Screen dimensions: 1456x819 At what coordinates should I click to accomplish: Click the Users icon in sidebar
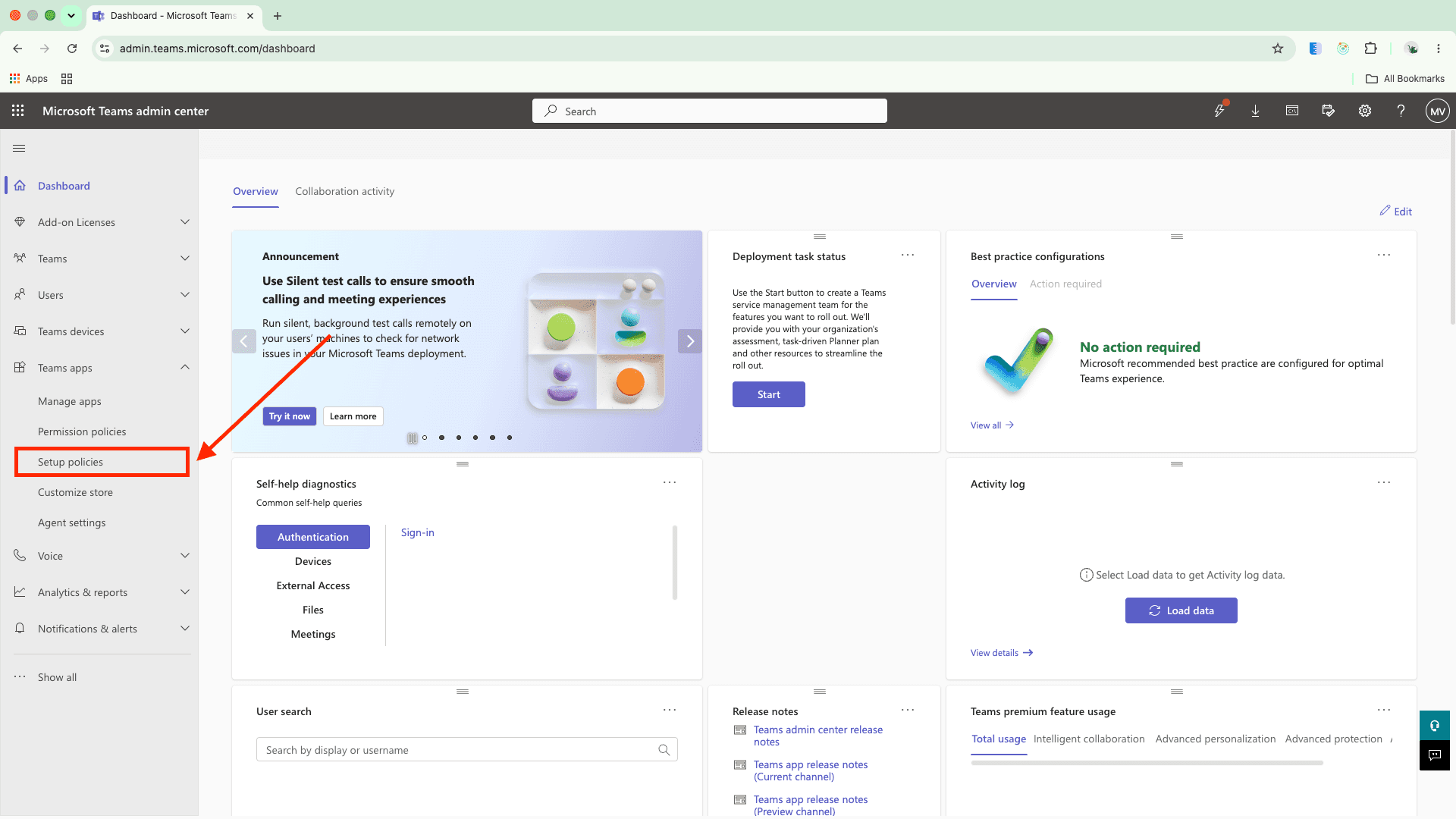tap(20, 295)
